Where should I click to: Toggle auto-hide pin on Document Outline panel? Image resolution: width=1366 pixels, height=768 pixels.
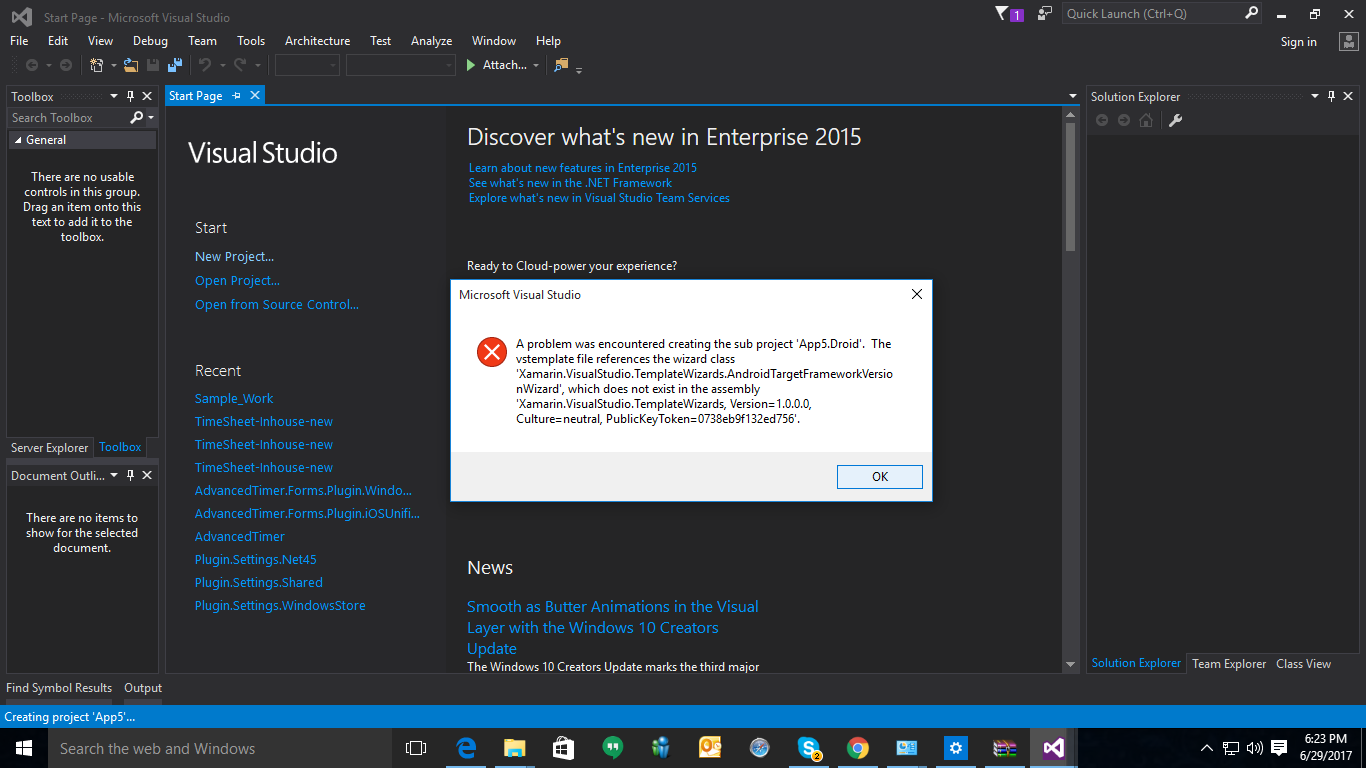coord(130,476)
